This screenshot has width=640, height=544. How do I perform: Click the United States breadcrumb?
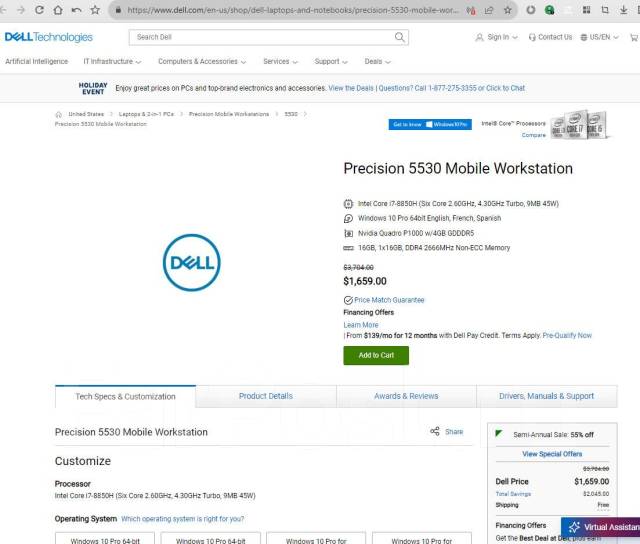coord(86,114)
